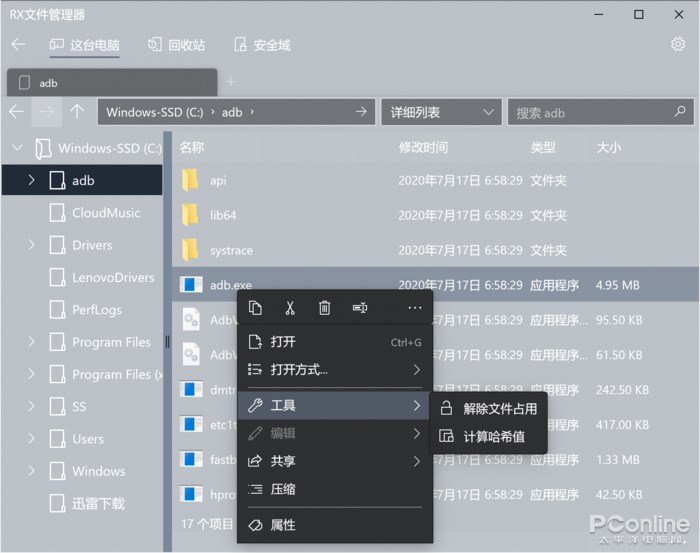Click the sidebar splitter handle
Image resolution: width=700 pixels, height=553 pixels.
[167, 342]
